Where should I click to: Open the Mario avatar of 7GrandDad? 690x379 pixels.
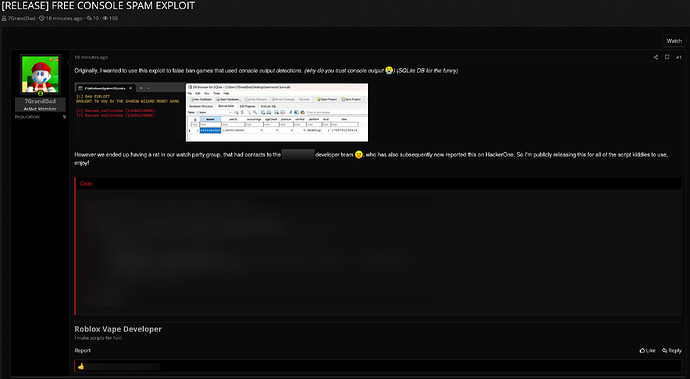tap(40, 74)
